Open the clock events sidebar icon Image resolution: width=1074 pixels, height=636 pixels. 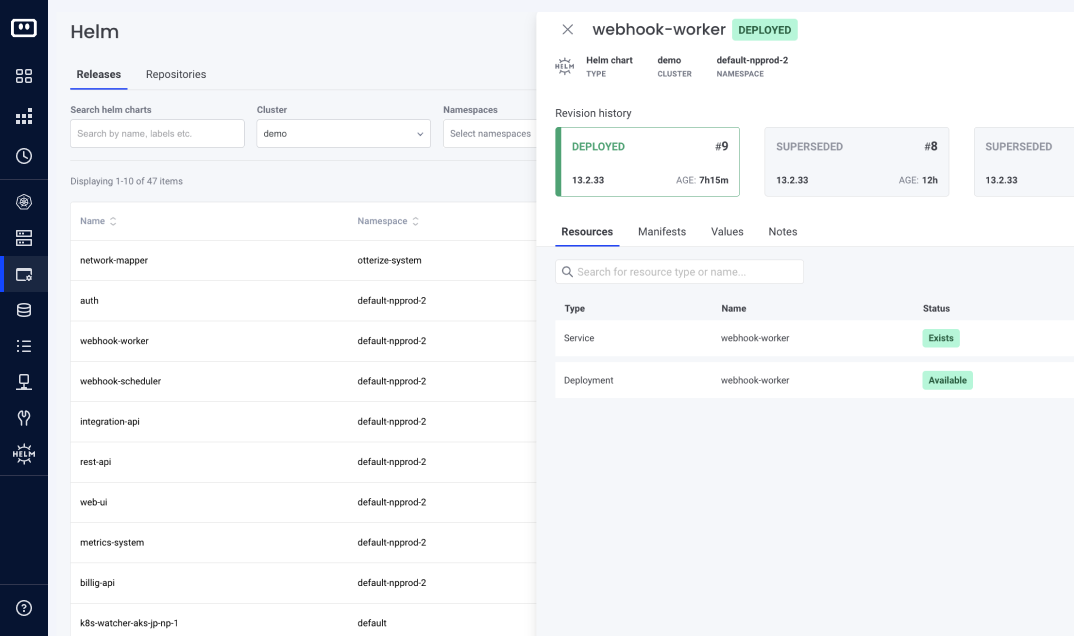coord(24,156)
